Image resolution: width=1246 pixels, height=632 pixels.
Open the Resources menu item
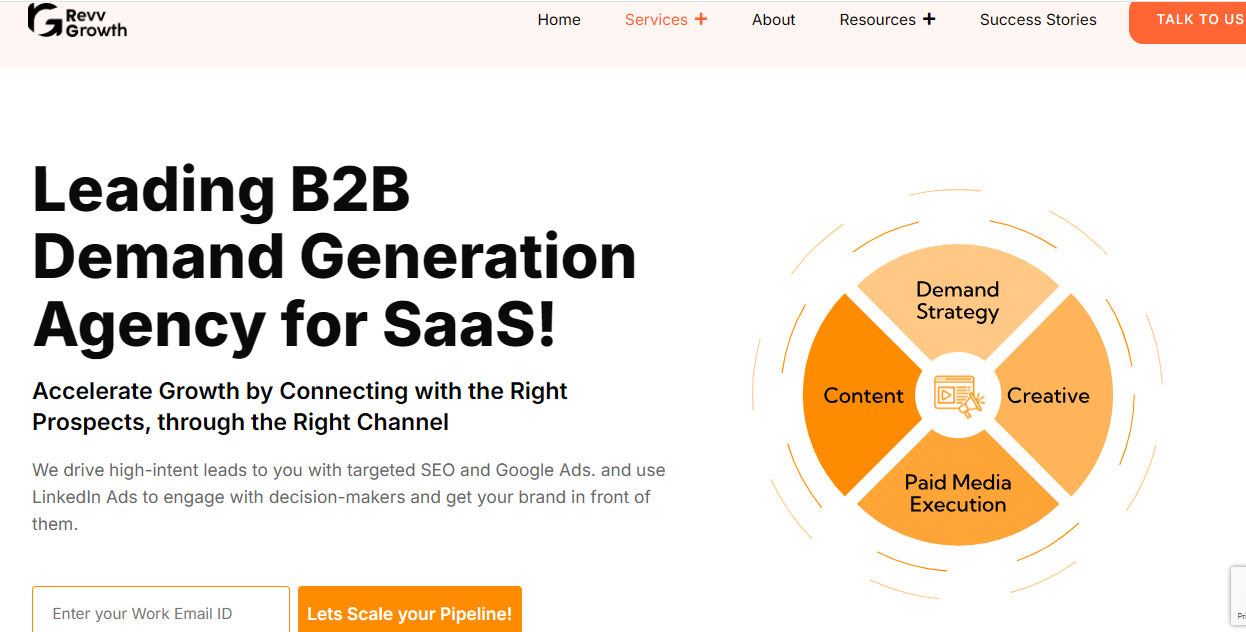(877, 20)
